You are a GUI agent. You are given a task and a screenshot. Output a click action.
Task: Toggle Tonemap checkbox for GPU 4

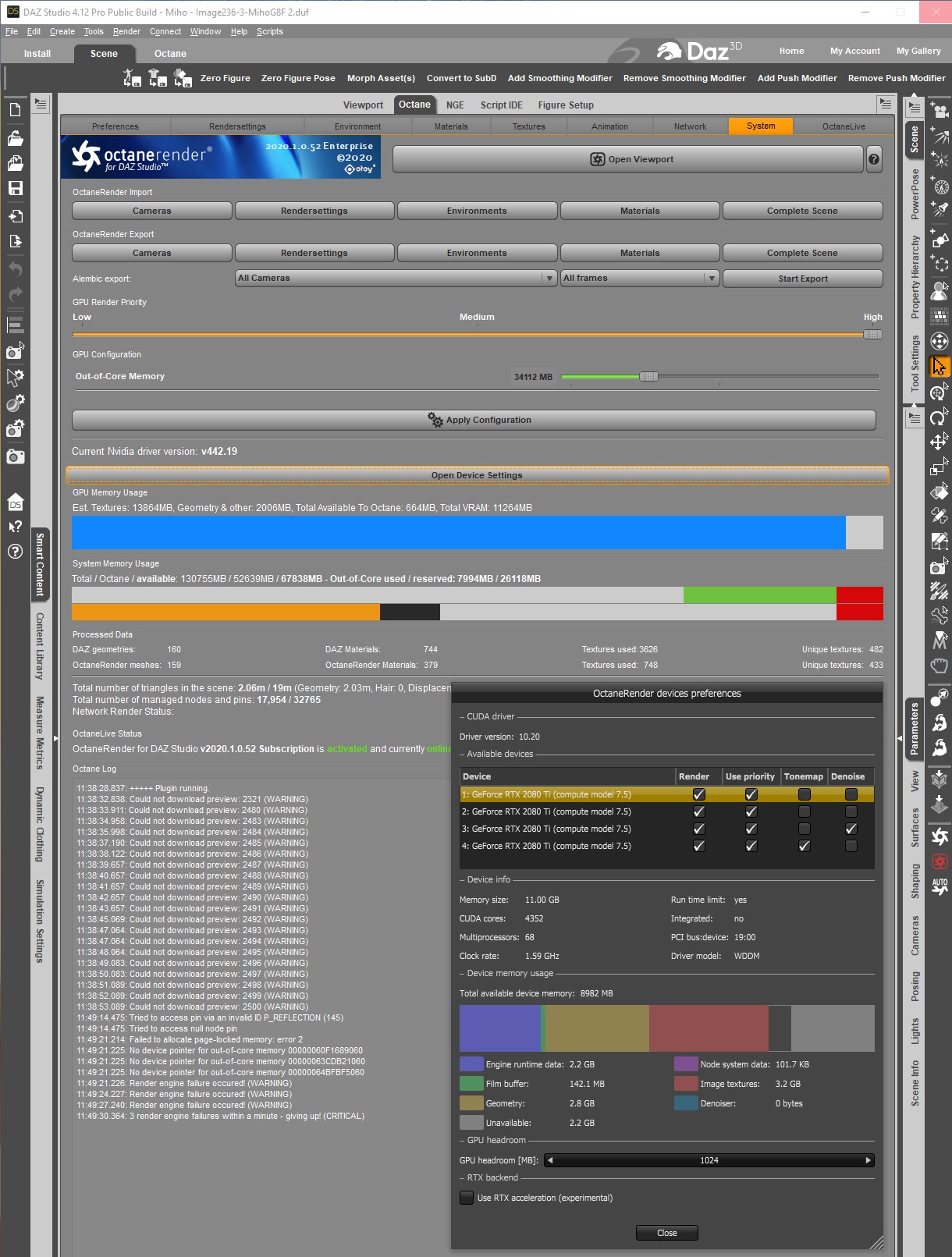point(805,846)
